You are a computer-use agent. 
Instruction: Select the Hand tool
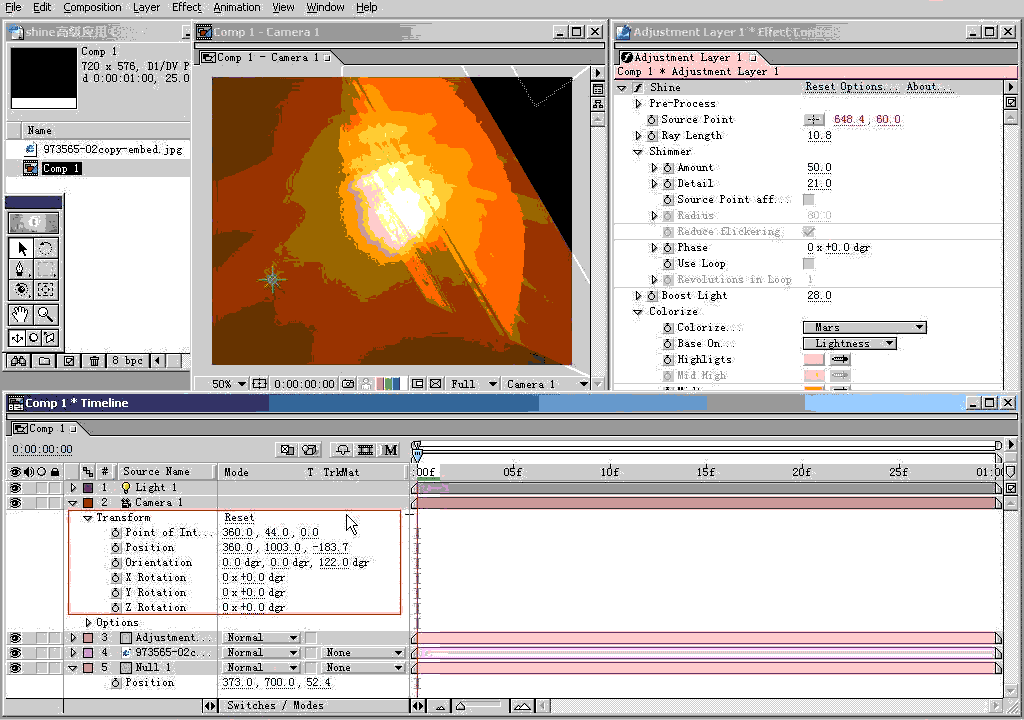tap(22, 314)
